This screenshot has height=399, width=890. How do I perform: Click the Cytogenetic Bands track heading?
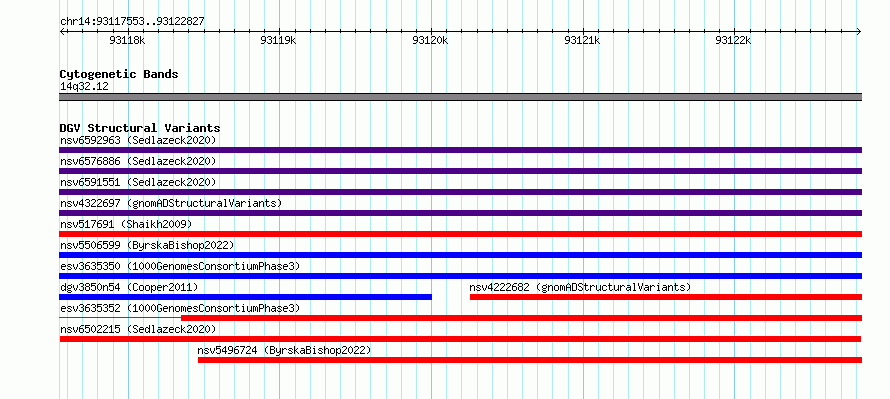tap(119, 74)
